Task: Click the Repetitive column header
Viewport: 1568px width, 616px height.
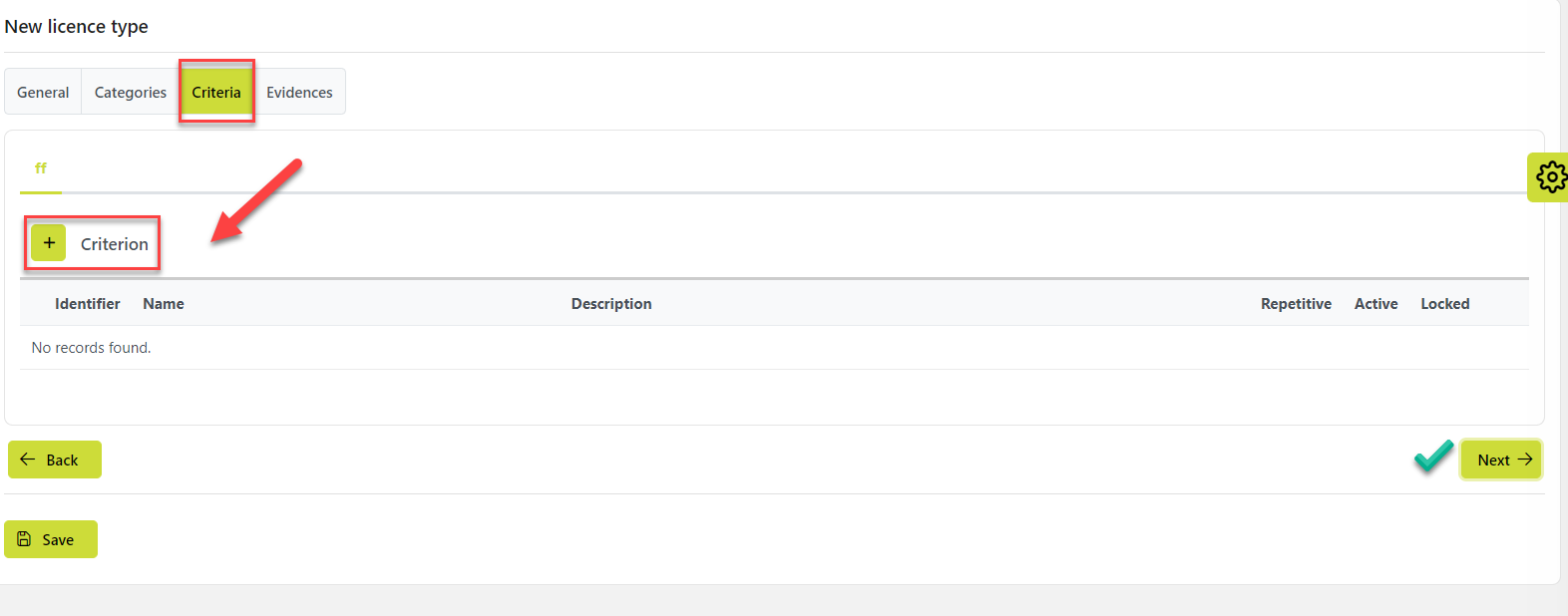Action: pos(1296,304)
